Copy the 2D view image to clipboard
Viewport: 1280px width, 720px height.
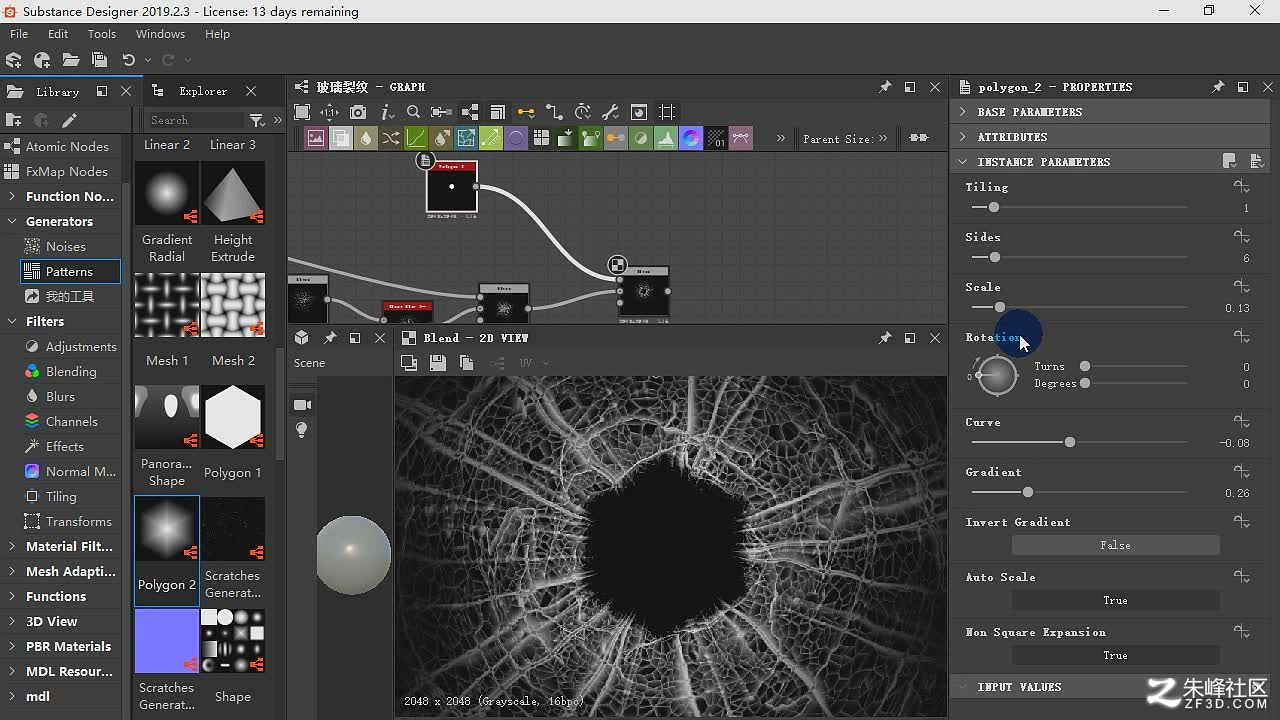[x=466, y=363]
